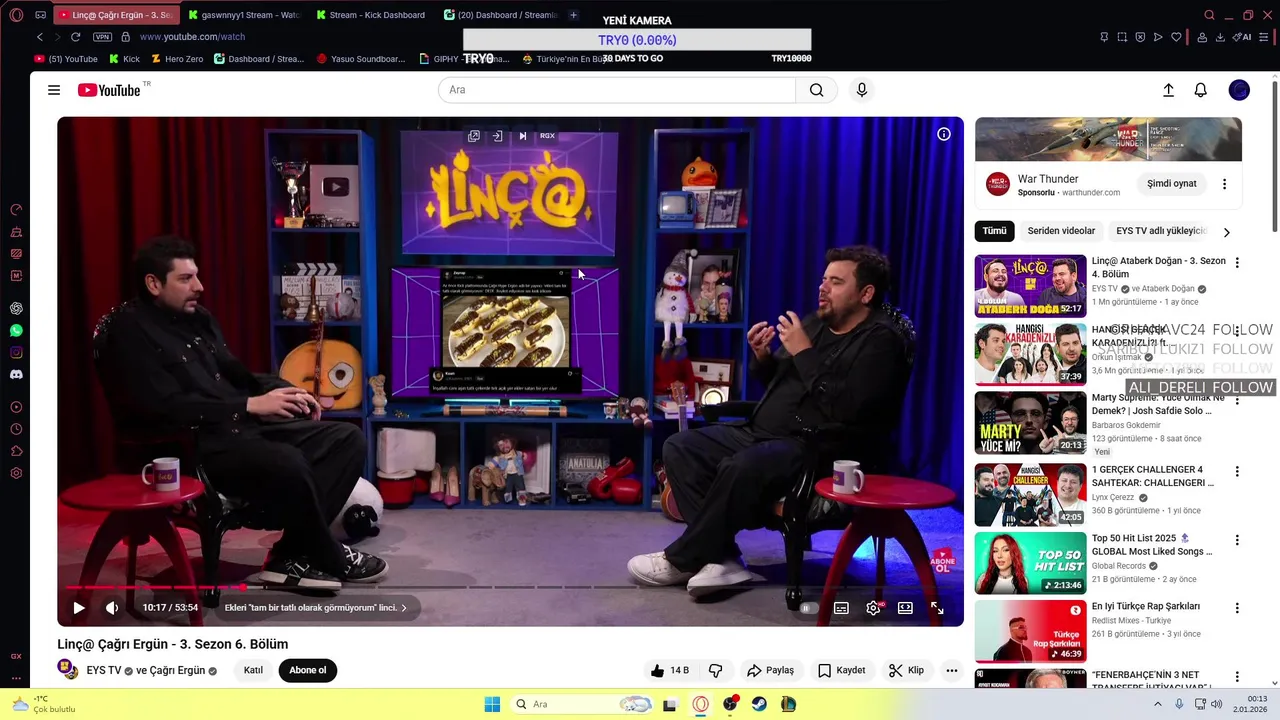Toggle the autoplay switch in the player
This screenshot has width=1280, height=720.
pyautogui.click(x=808, y=607)
